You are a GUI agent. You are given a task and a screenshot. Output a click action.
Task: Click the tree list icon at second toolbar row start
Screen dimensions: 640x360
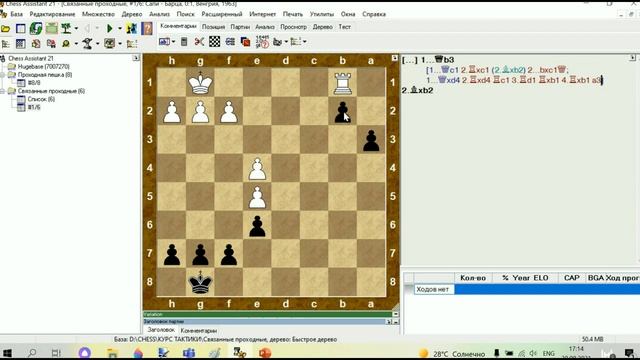click(x=6, y=44)
